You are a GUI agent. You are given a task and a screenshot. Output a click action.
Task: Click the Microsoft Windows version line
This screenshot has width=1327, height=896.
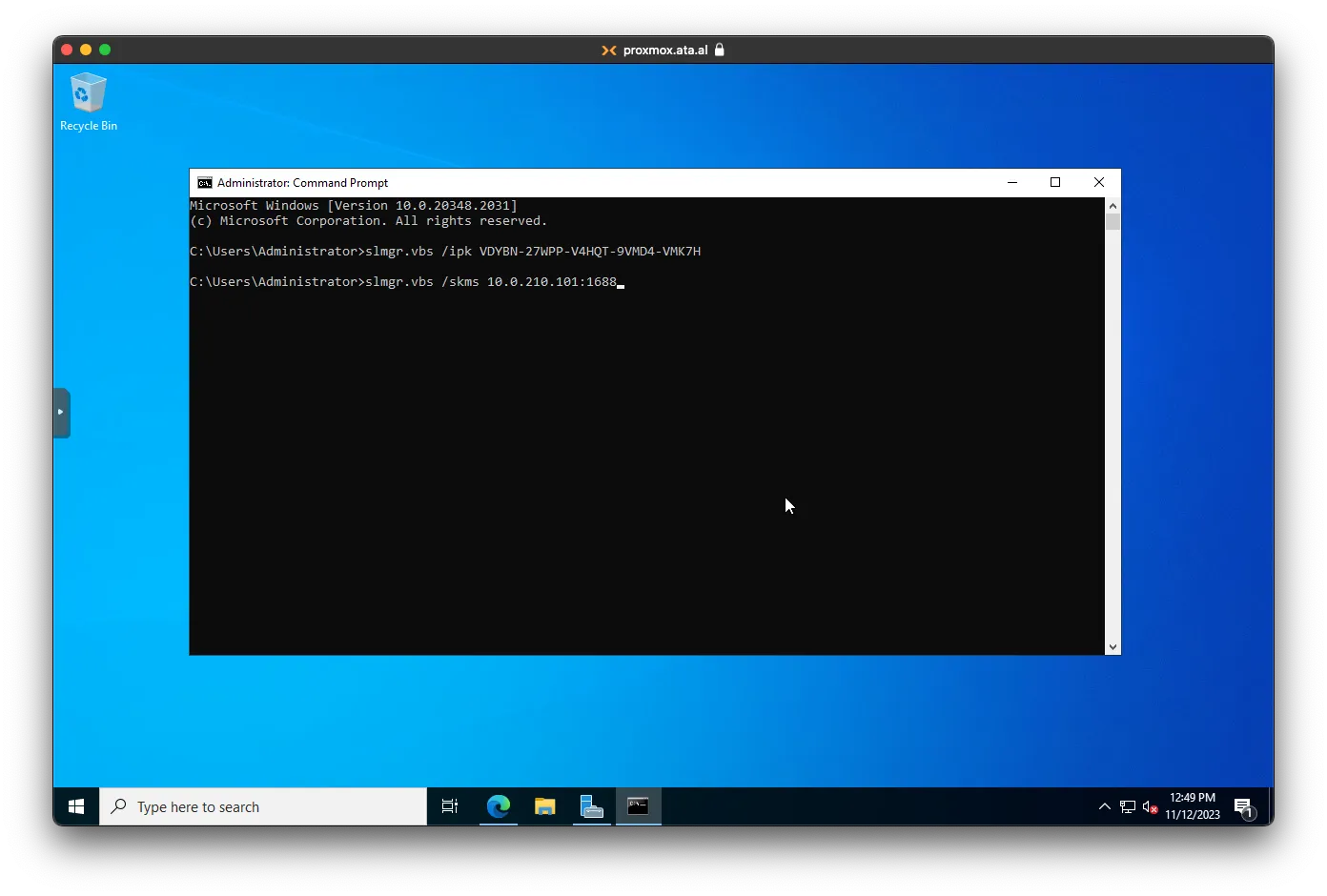click(x=354, y=206)
